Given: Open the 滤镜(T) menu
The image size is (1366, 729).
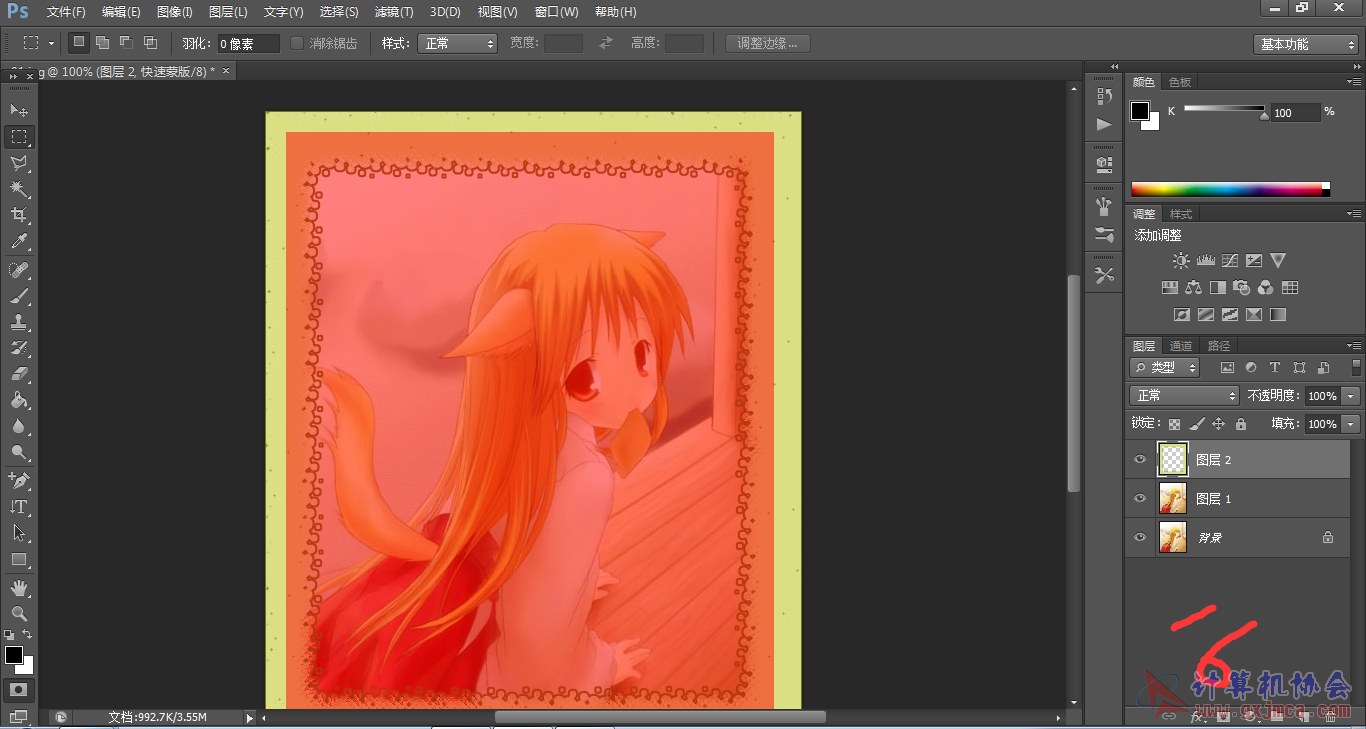Looking at the screenshot, I should 394,12.
